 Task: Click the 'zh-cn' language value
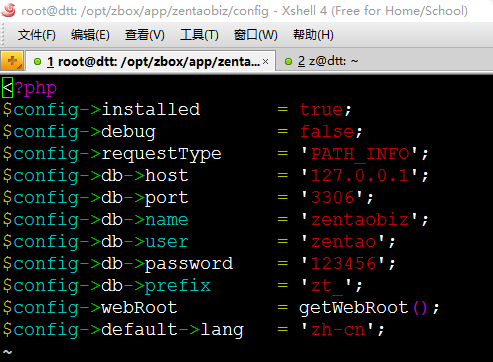point(338,330)
